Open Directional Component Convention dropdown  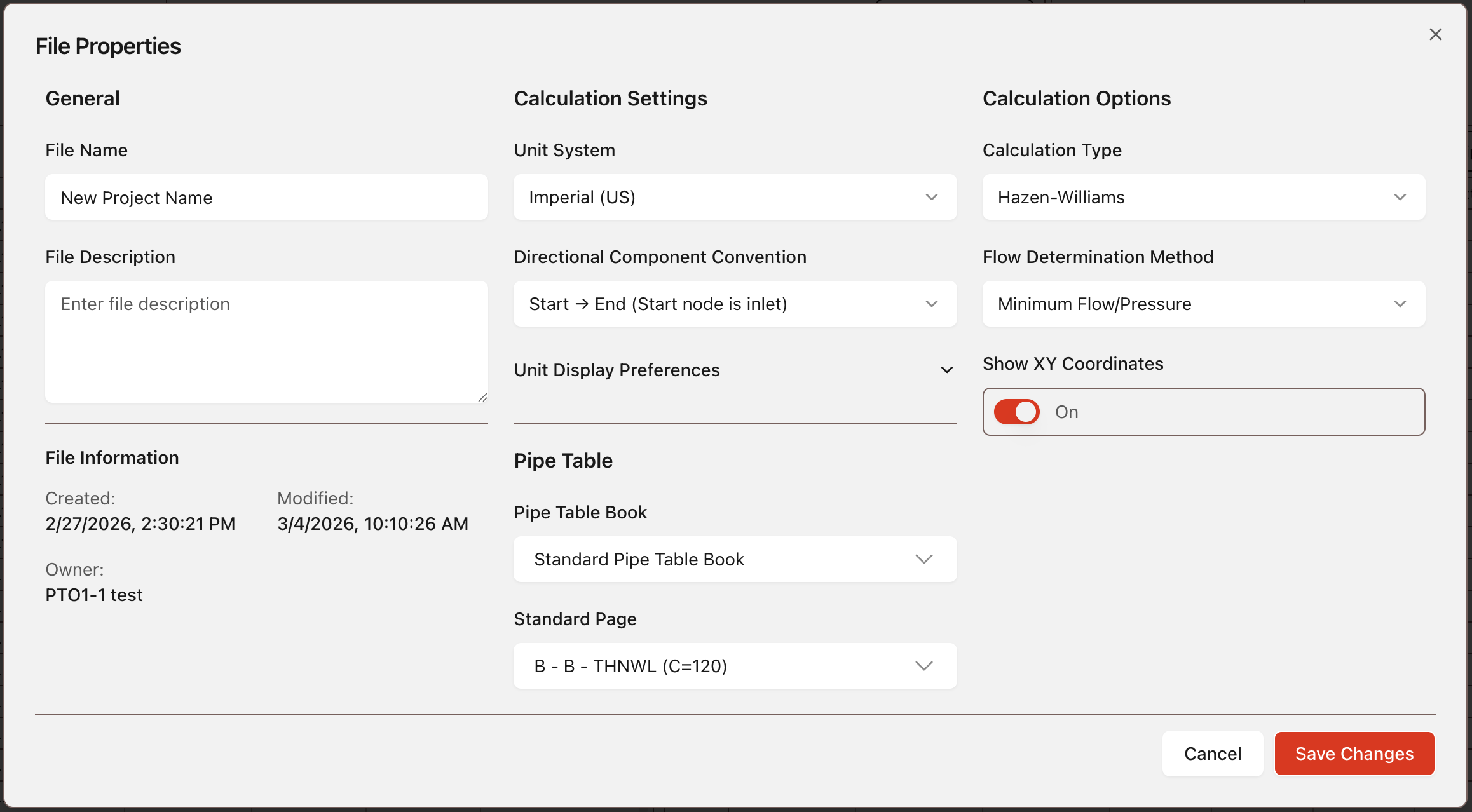click(x=735, y=304)
